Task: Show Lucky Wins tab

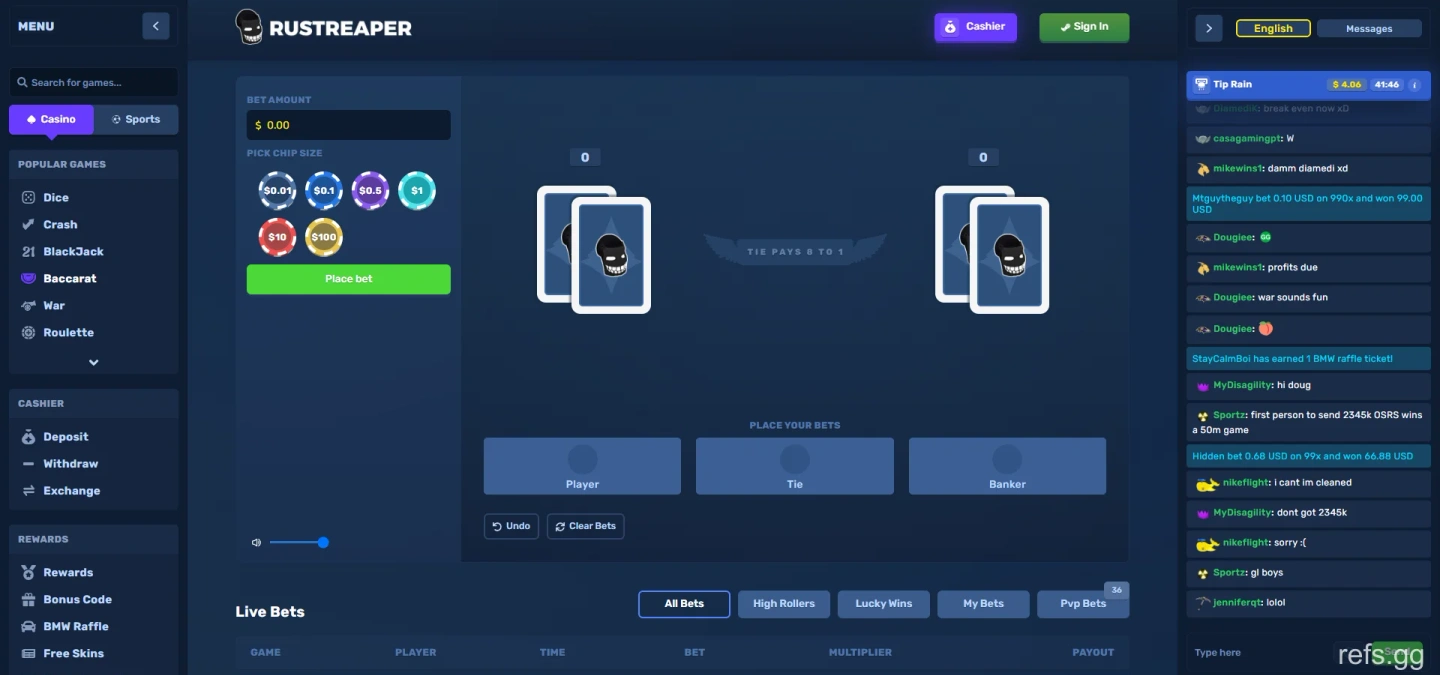Action: click(884, 604)
